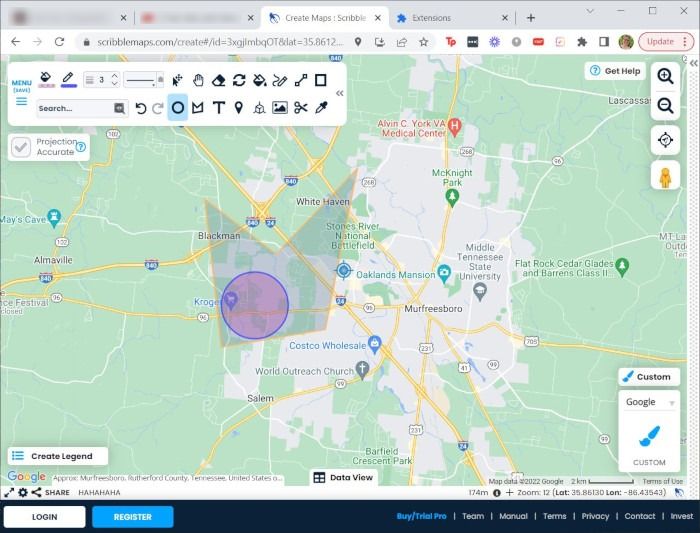Viewport: 700px width, 533px height.
Task: Open the Privacy link
Action: pyautogui.click(x=595, y=516)
